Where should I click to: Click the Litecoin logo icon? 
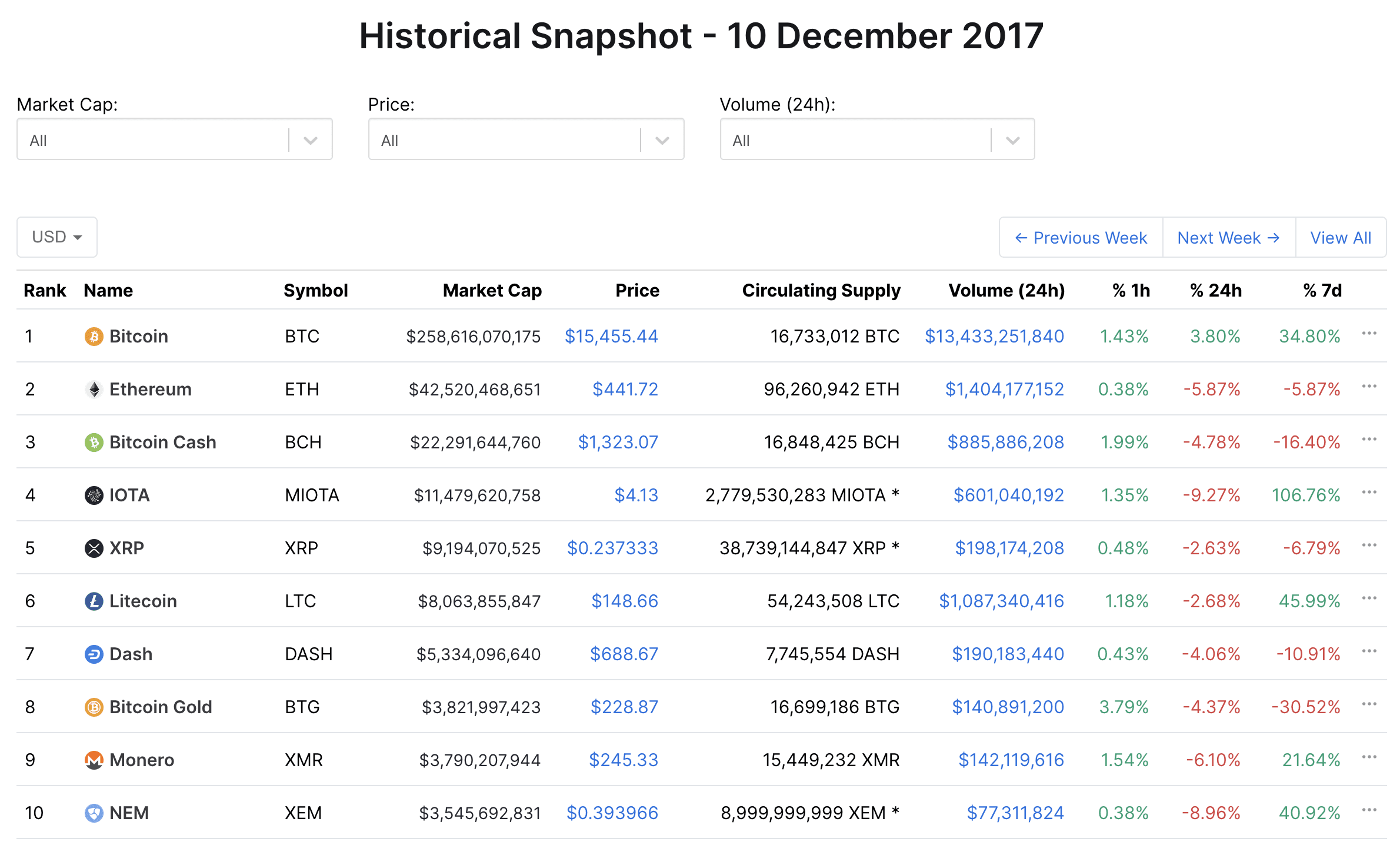click(x=94, y=601)
